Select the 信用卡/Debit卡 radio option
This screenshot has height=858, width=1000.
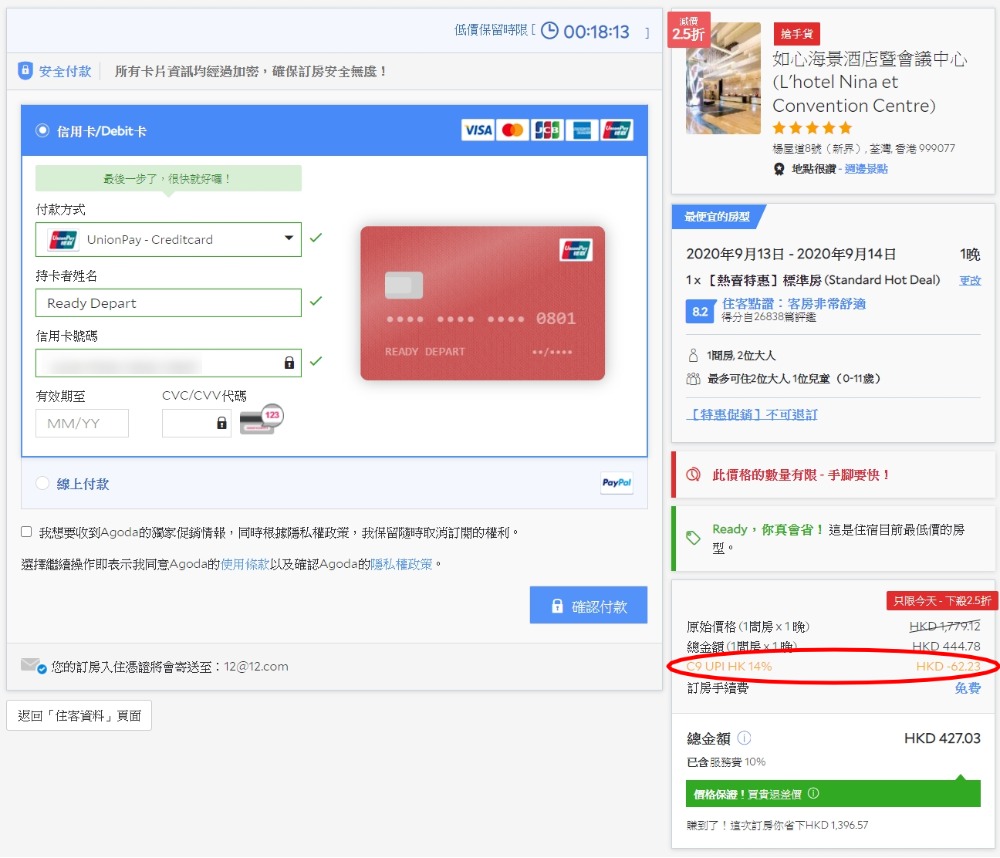coord(42,130)
